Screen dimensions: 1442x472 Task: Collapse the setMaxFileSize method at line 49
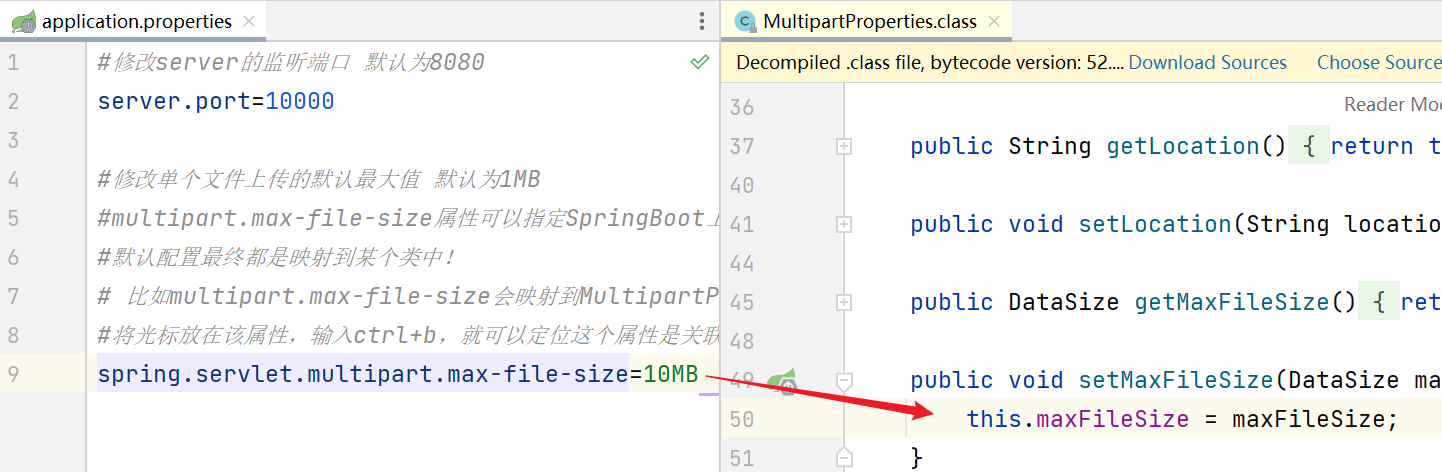pyautogui.click(x=844, y=381)
